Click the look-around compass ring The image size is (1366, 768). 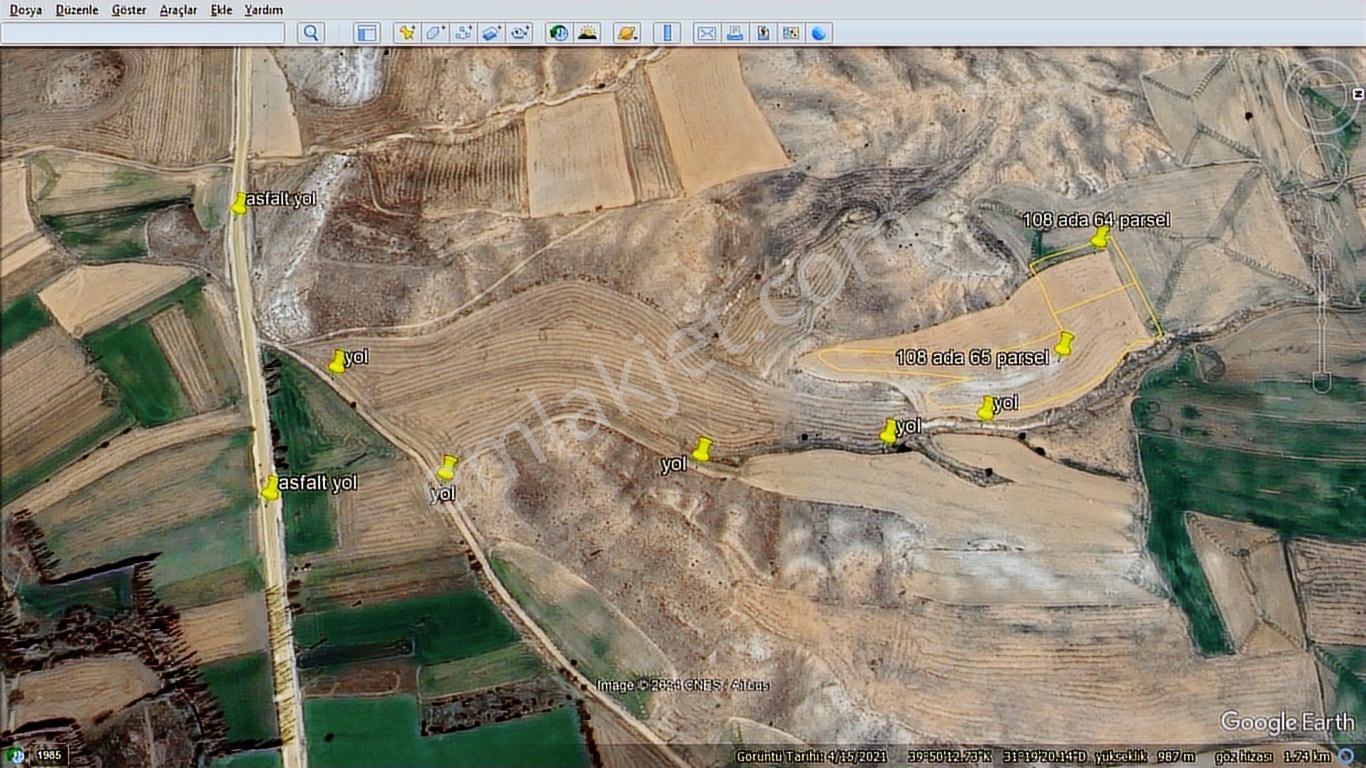coord(1321,95)
